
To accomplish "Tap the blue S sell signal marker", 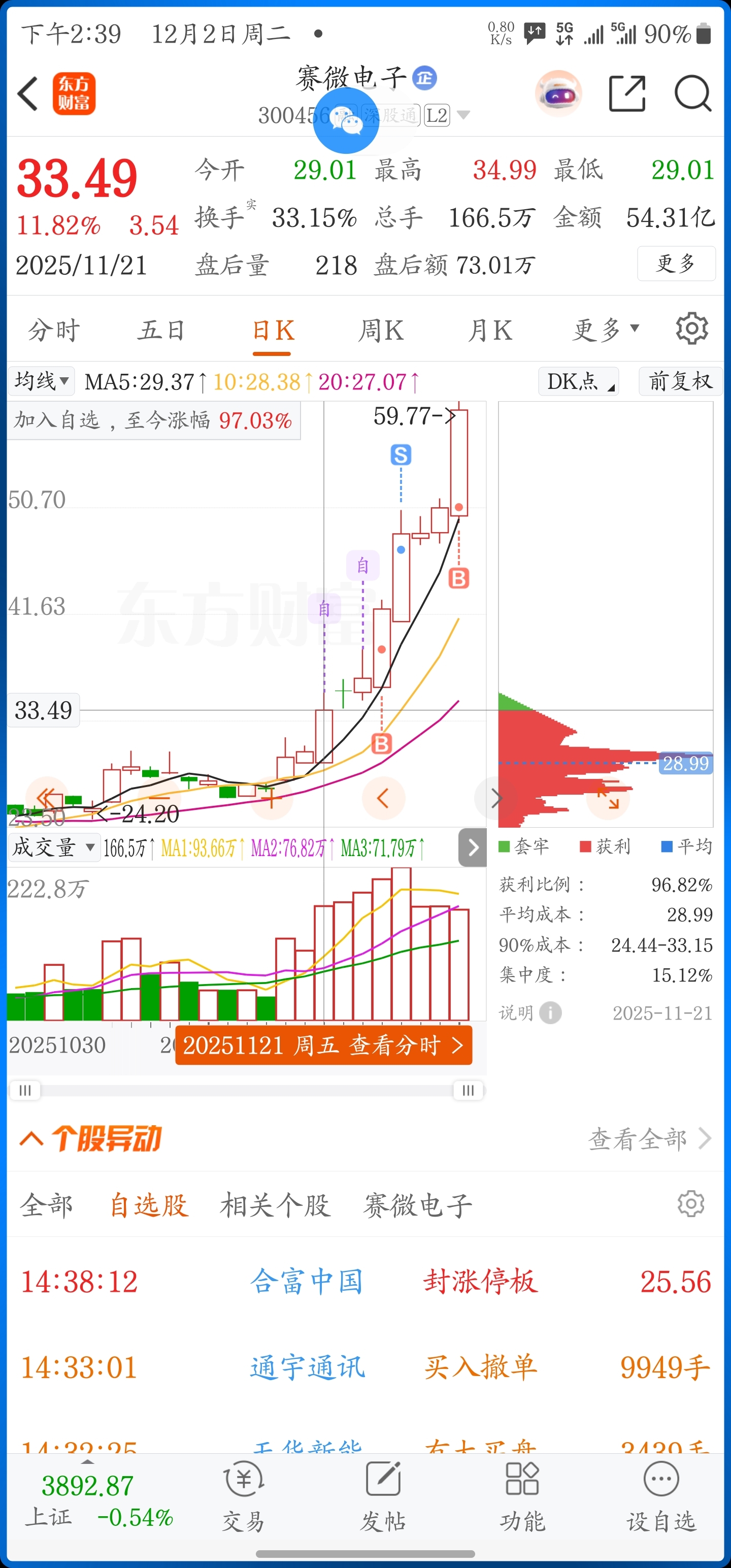I will [x=401, y=454].
